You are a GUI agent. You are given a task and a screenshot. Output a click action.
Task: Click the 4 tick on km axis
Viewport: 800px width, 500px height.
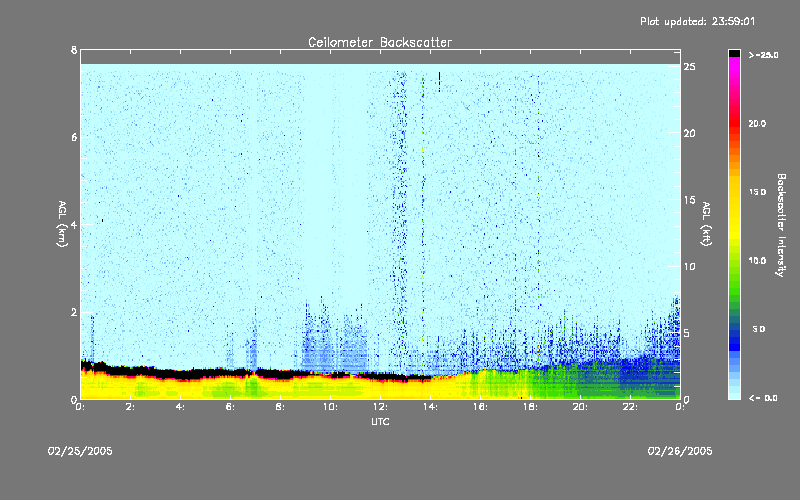click(x=74, y=224)
